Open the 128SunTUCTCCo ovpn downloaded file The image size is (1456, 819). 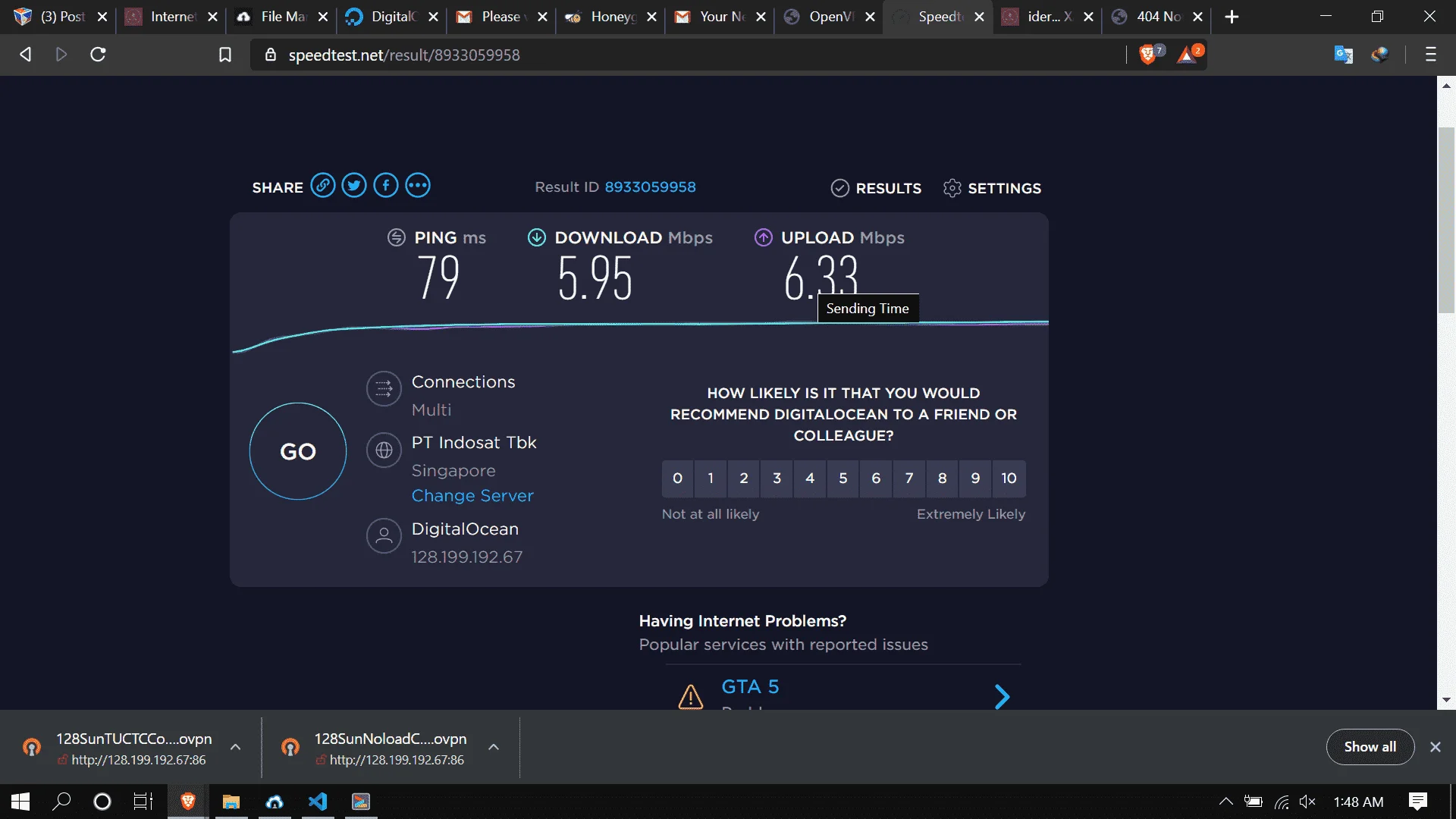tap(120, 747)
